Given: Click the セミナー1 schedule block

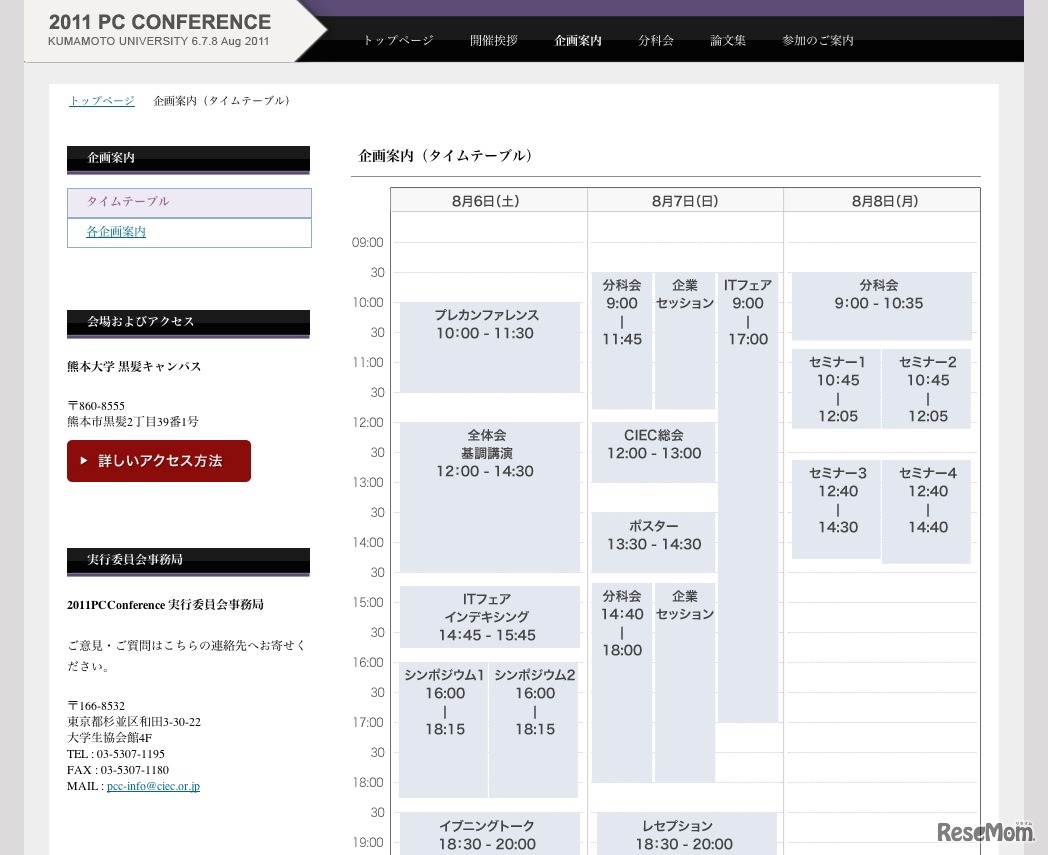Looking at the screenshot, I should (837, 389).
